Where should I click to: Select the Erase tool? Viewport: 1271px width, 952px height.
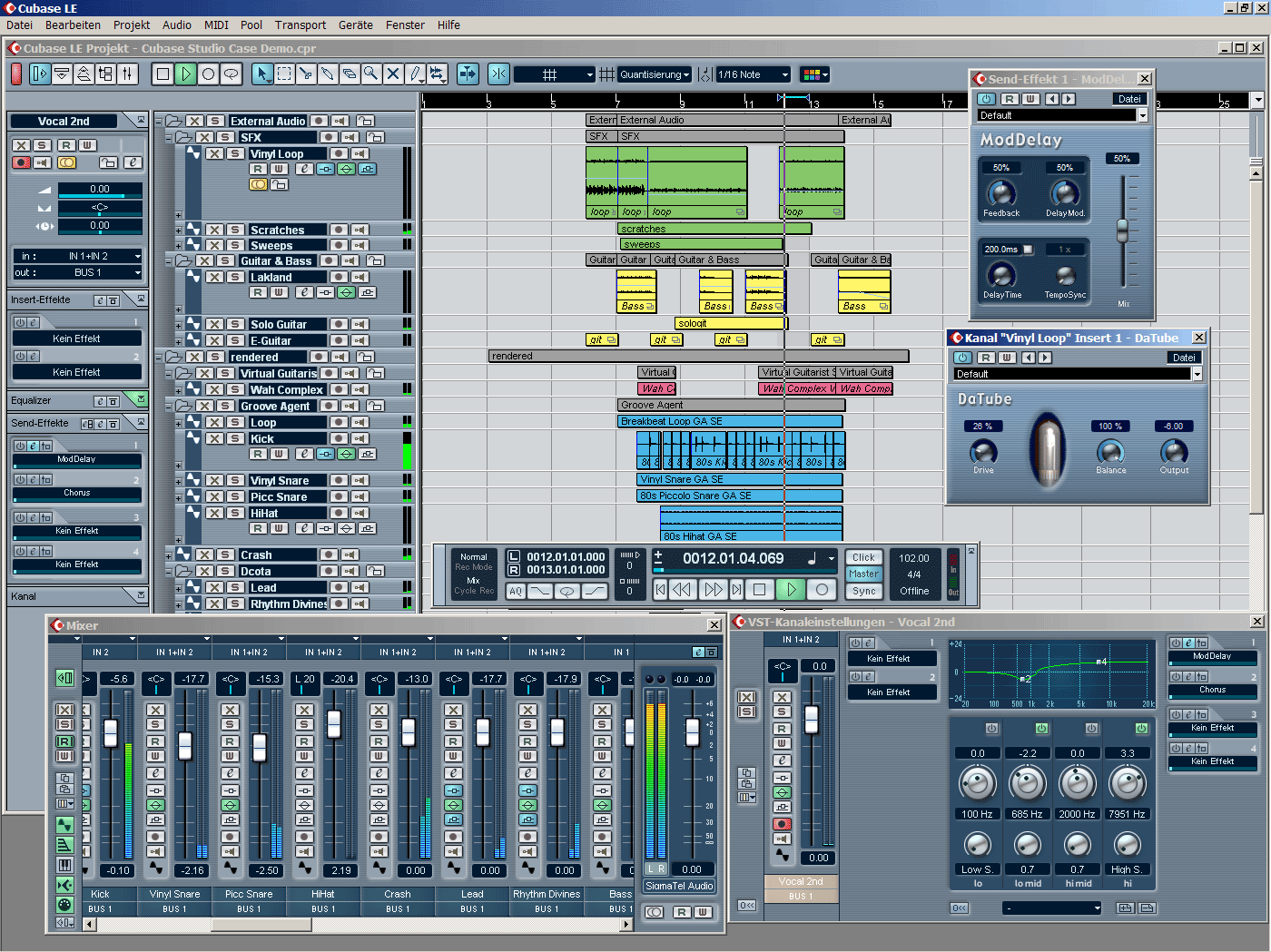click(350, 74)
